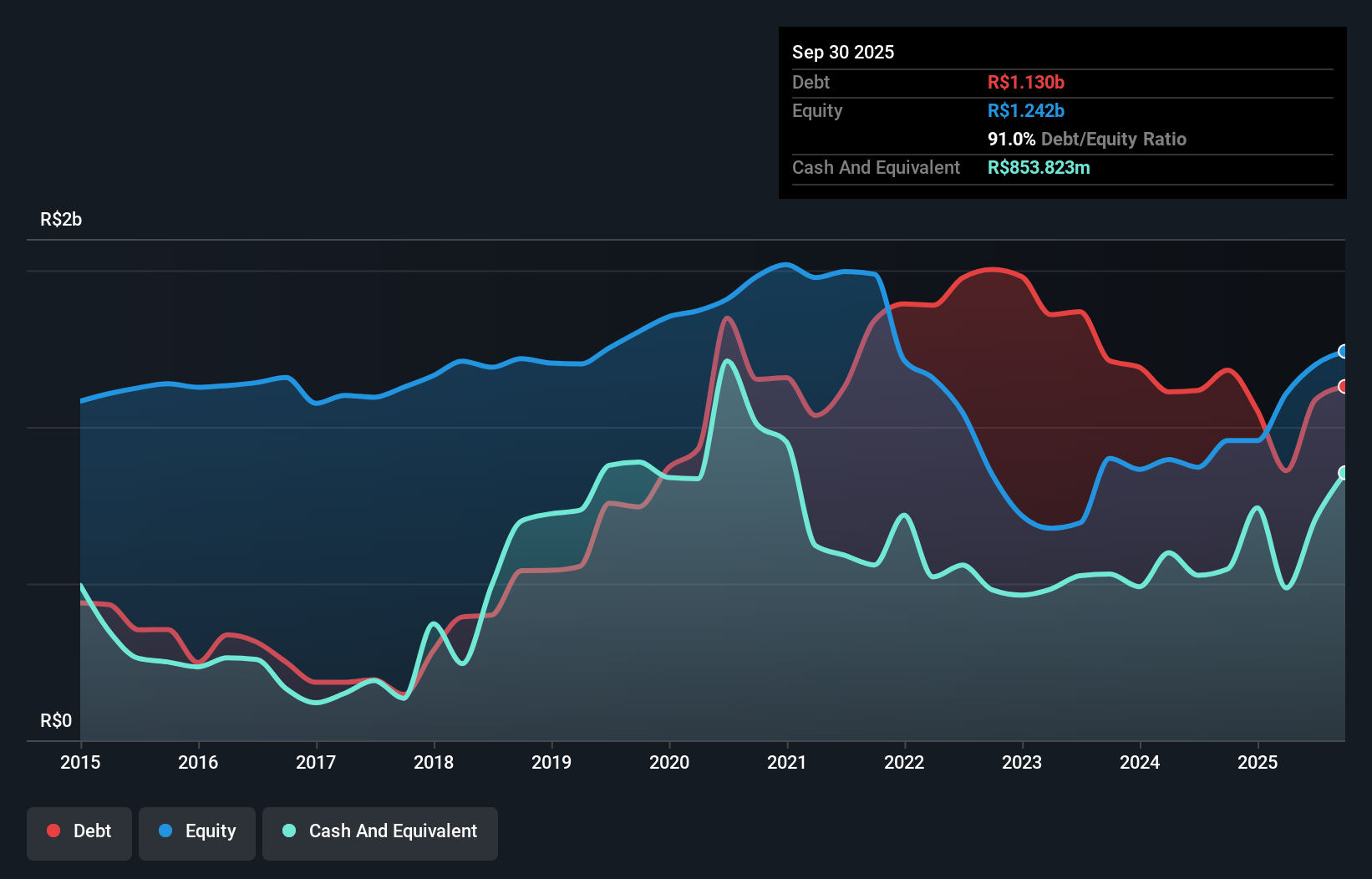Click the R$853.823m cash value link
Screen dimensions: 1372x879
[1039, 167]
